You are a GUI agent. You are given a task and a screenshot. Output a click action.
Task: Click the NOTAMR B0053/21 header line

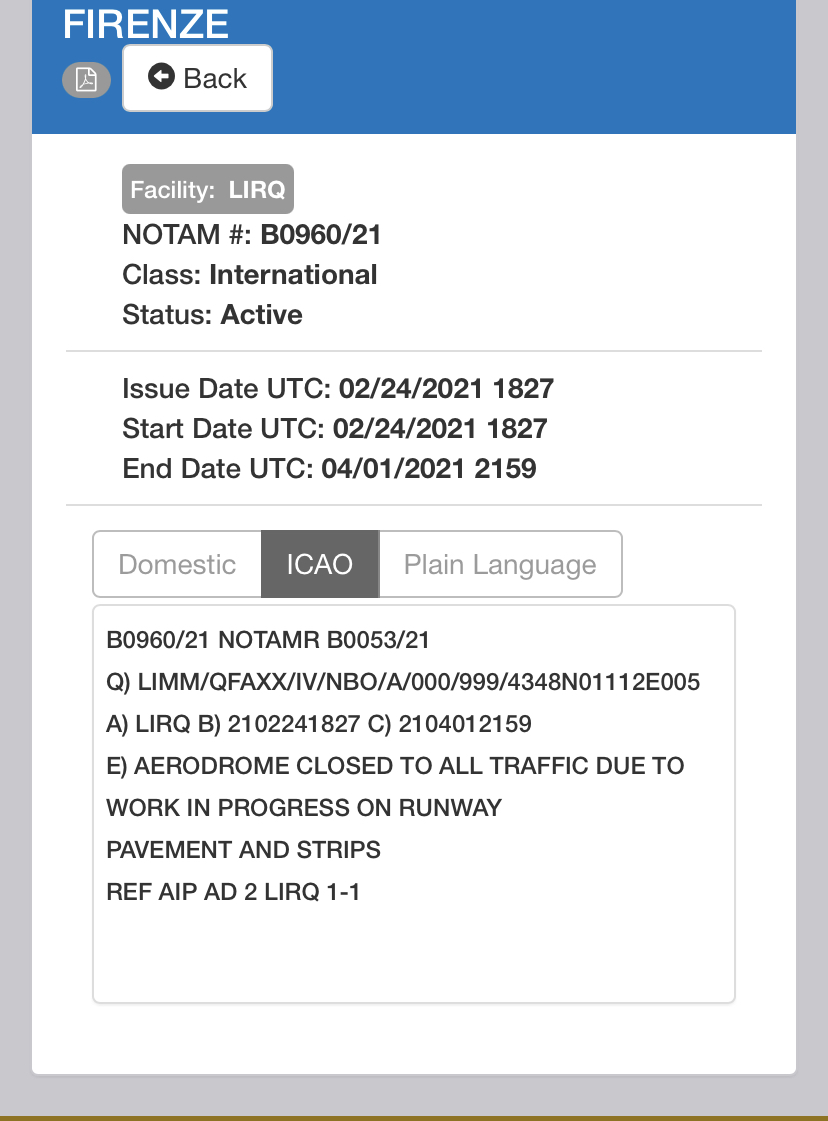[x=268, y=640]
